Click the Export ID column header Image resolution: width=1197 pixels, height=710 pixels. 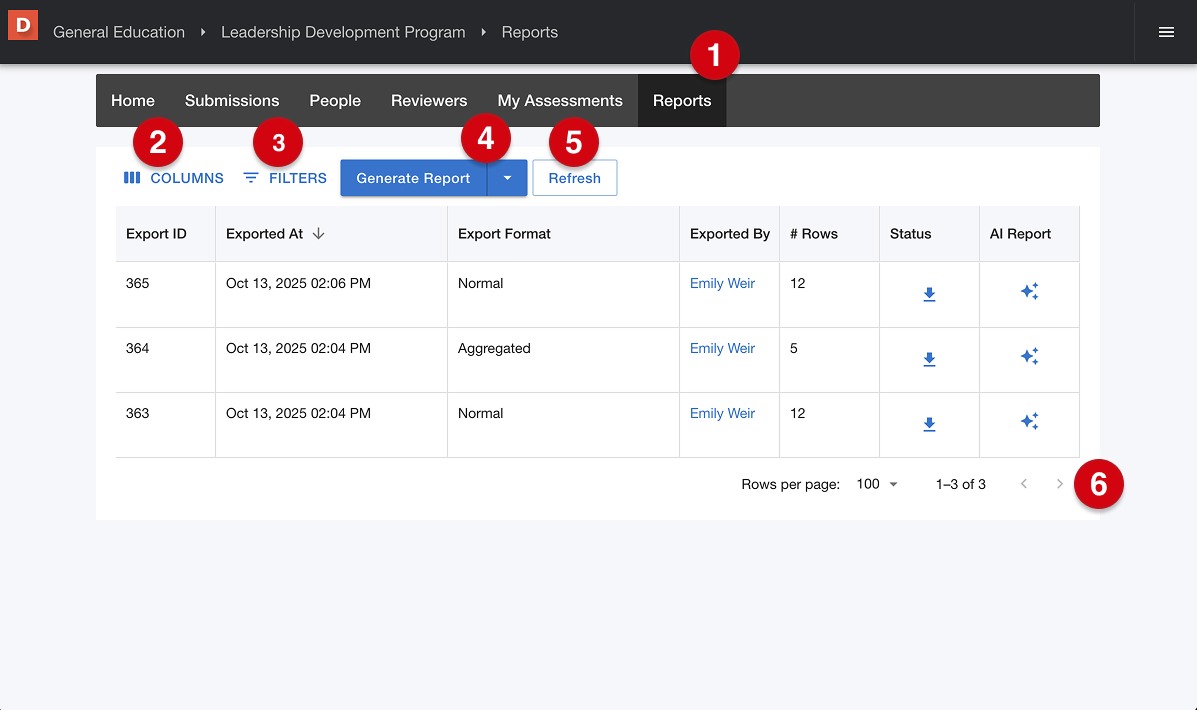coord(166,234)
